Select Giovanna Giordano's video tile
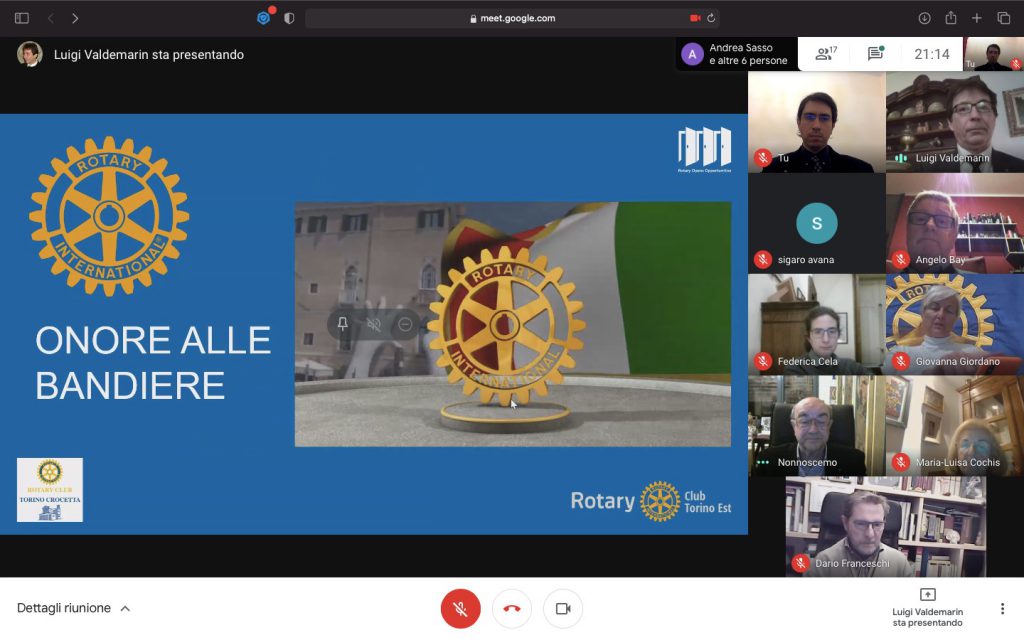Viewport: 1024px width, 640px height. click(955, 325)
